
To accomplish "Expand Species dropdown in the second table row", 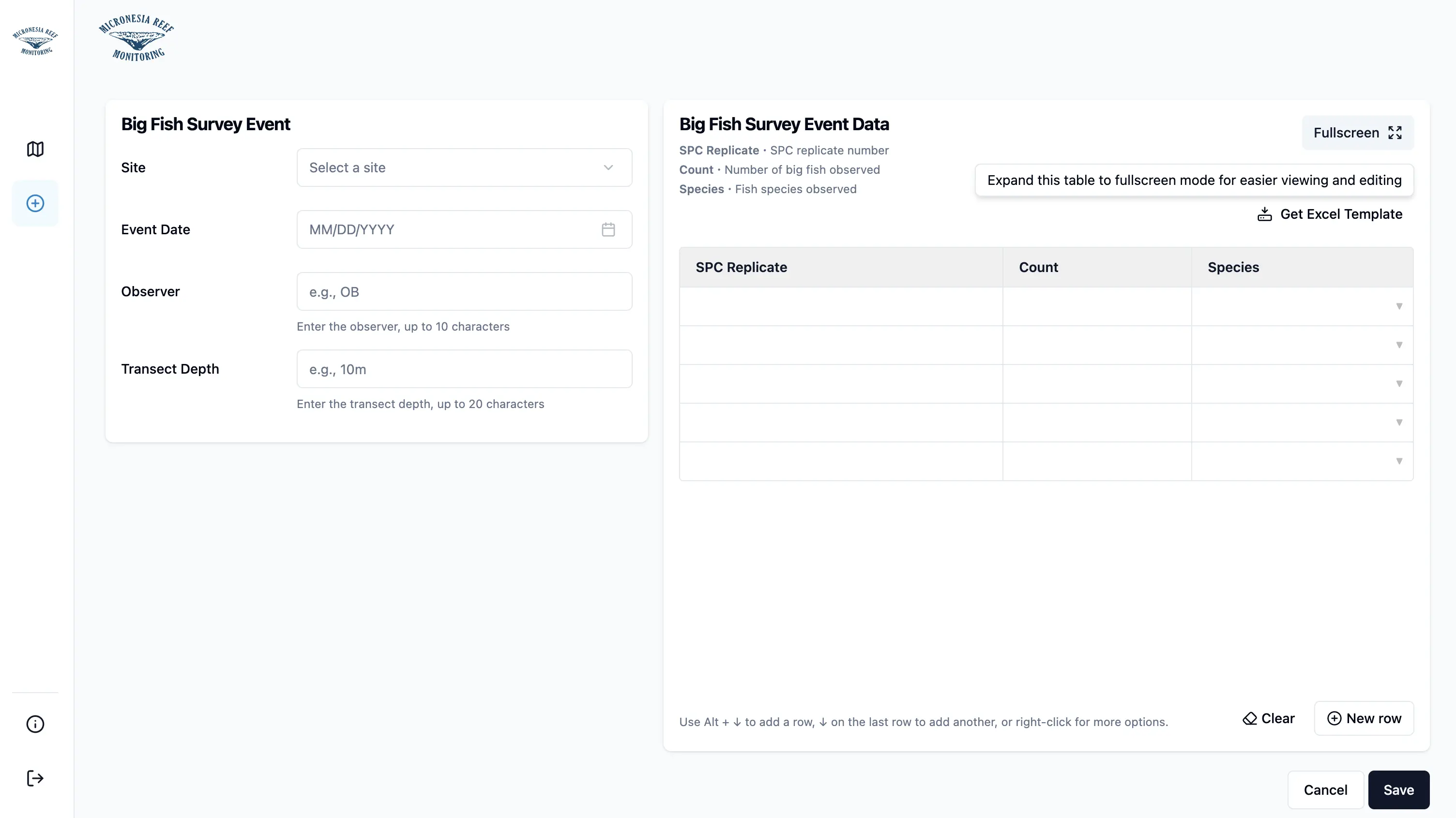I will pyautogui.click(x=1399, y=345).
